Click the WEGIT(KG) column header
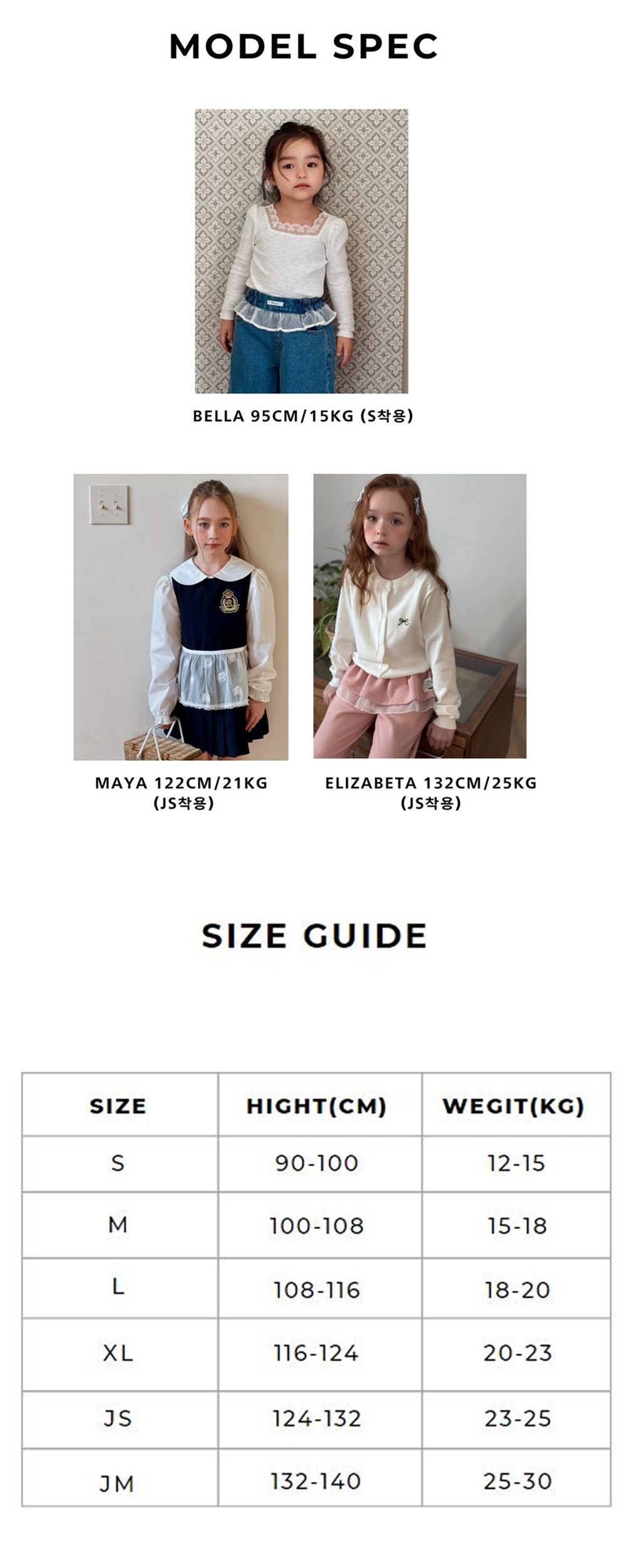Viewport: 626px width, 1568px height. click(x=514, y=1106)
